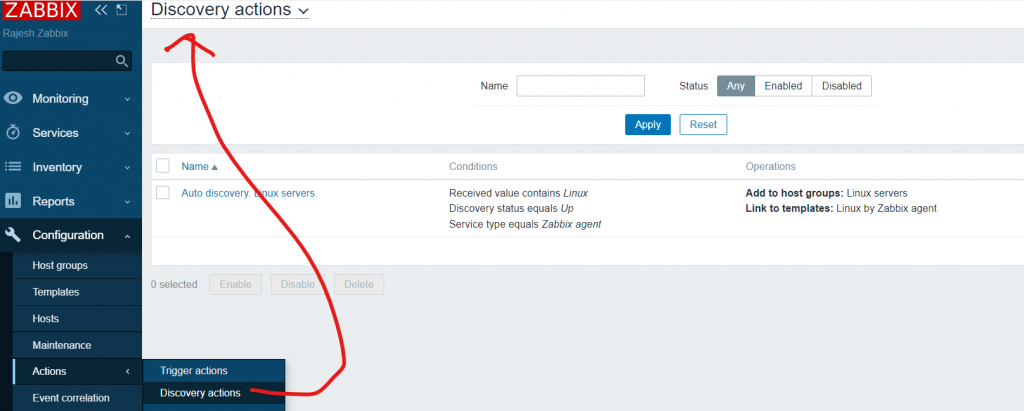This screenshot has height=411, width=1024.
Task: Collapse the Configuration menu section
Action: click(x=127, y=235)
